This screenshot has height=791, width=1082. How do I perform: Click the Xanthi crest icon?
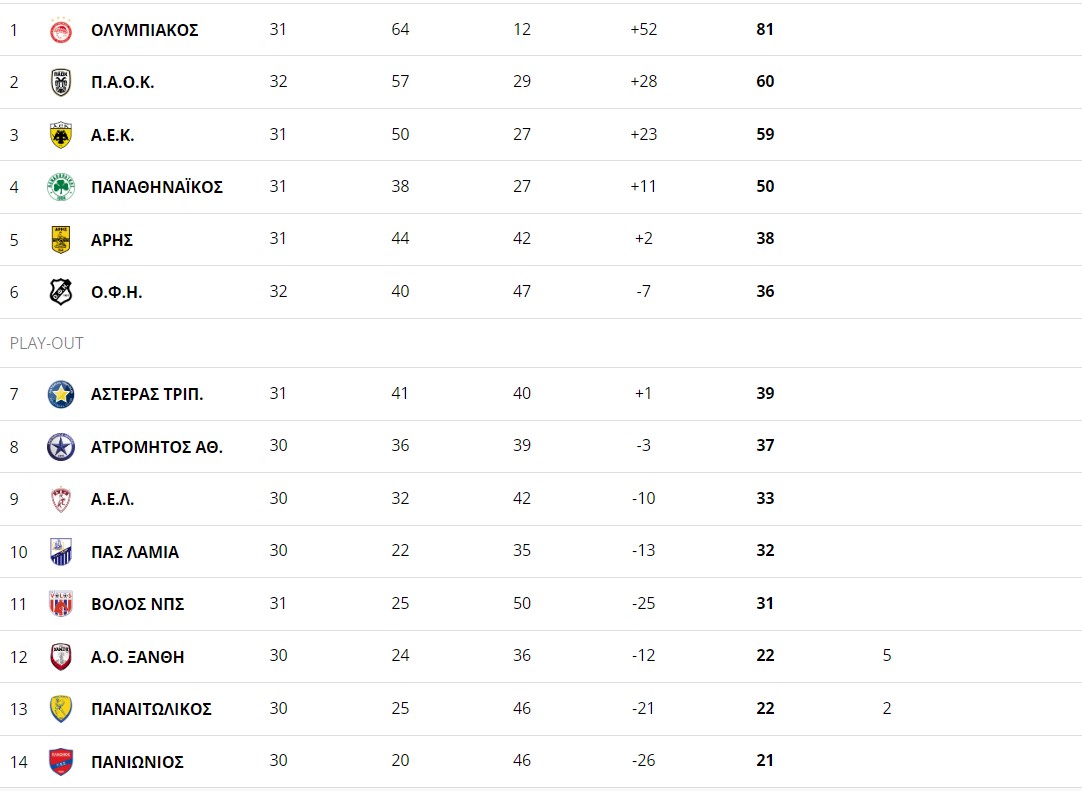(x=61, y=656)
